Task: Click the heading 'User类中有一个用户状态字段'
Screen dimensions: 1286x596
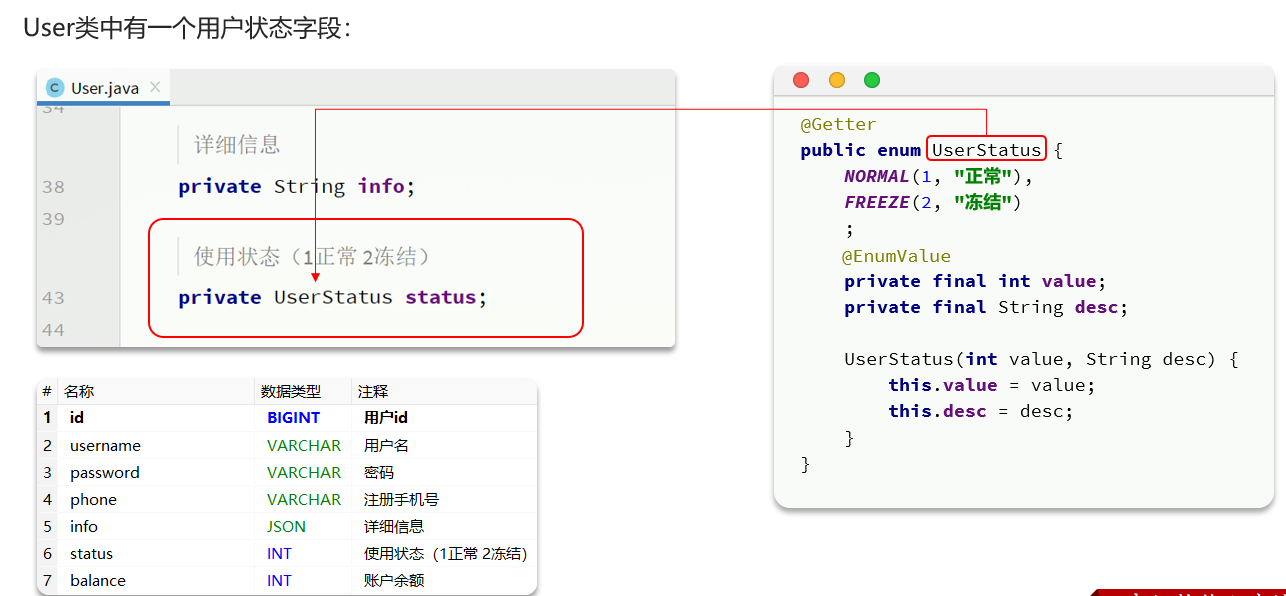Action: point(187,27)
